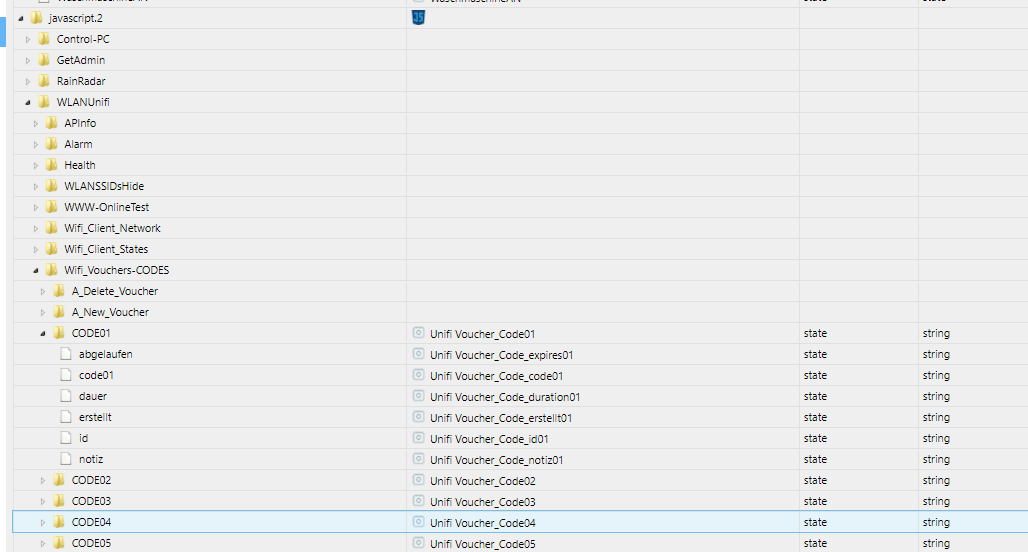The height and width of the screenshot is (552, 1028).
Task: Click the abgelaufen file icon
Action: coord(66,354)
